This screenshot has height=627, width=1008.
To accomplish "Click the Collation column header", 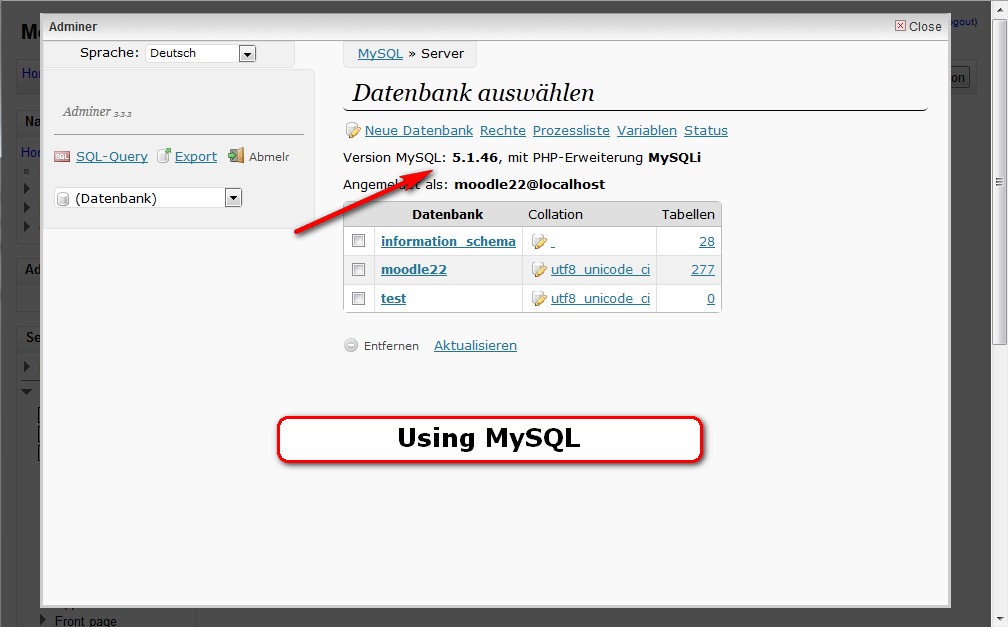I will (x=555, y=215).
